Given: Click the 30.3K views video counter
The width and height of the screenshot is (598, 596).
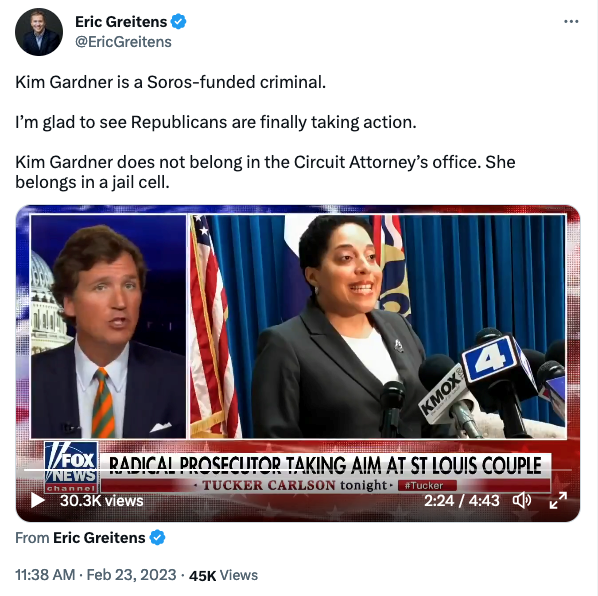Looking at the screenshot, I should tap(101, 501).
